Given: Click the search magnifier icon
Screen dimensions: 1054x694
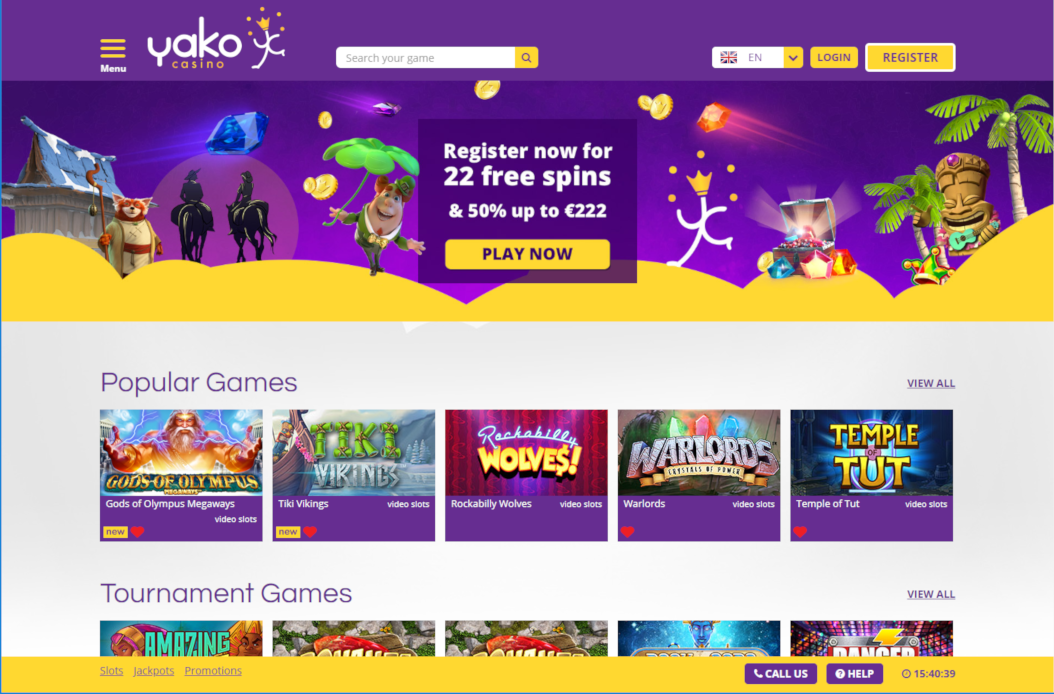Looking at the screenshot, I should pyautogui.click(x=526, y=58).
